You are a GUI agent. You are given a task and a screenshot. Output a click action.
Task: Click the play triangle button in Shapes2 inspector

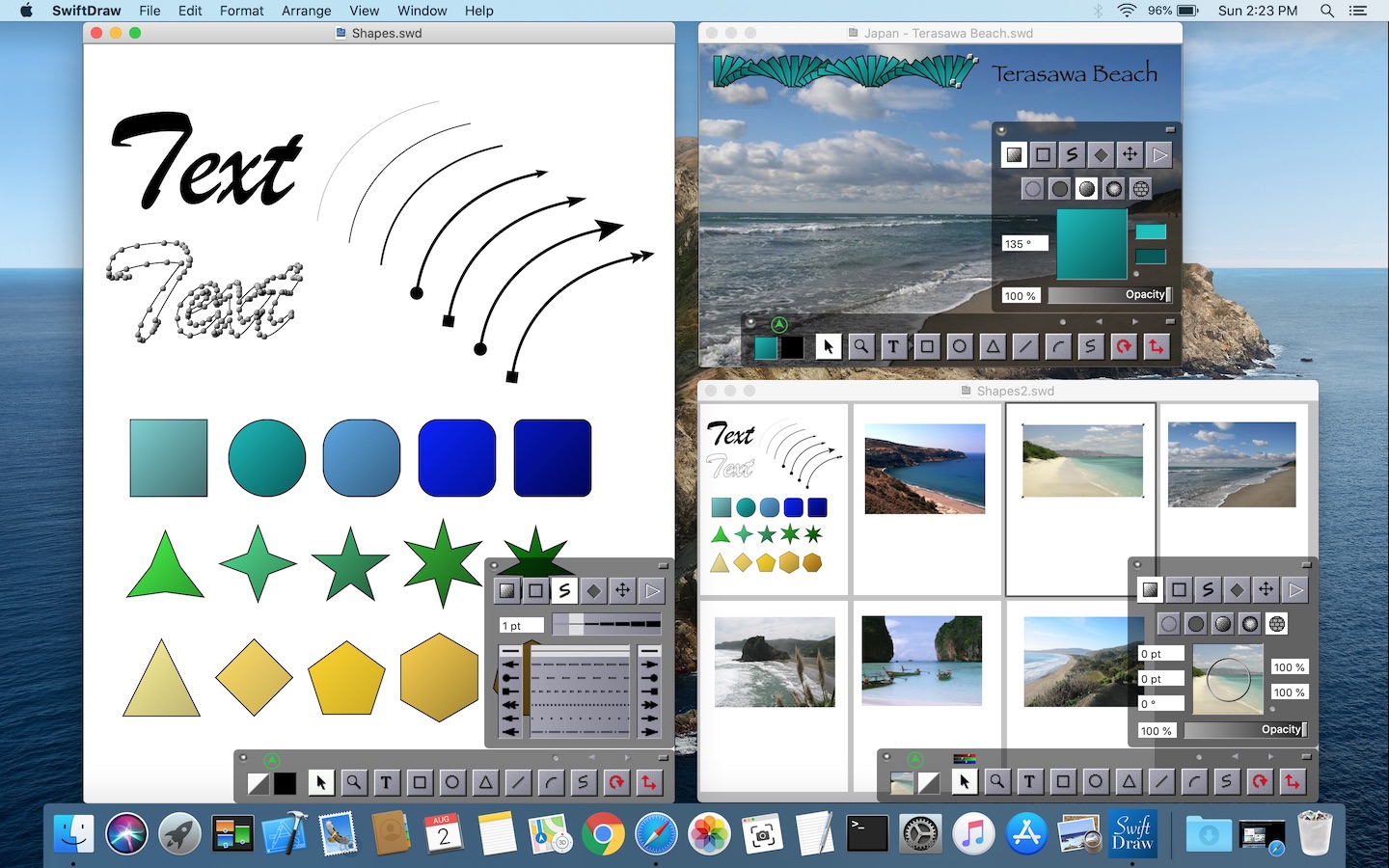pyautogui.click(x=1295, y=589)
